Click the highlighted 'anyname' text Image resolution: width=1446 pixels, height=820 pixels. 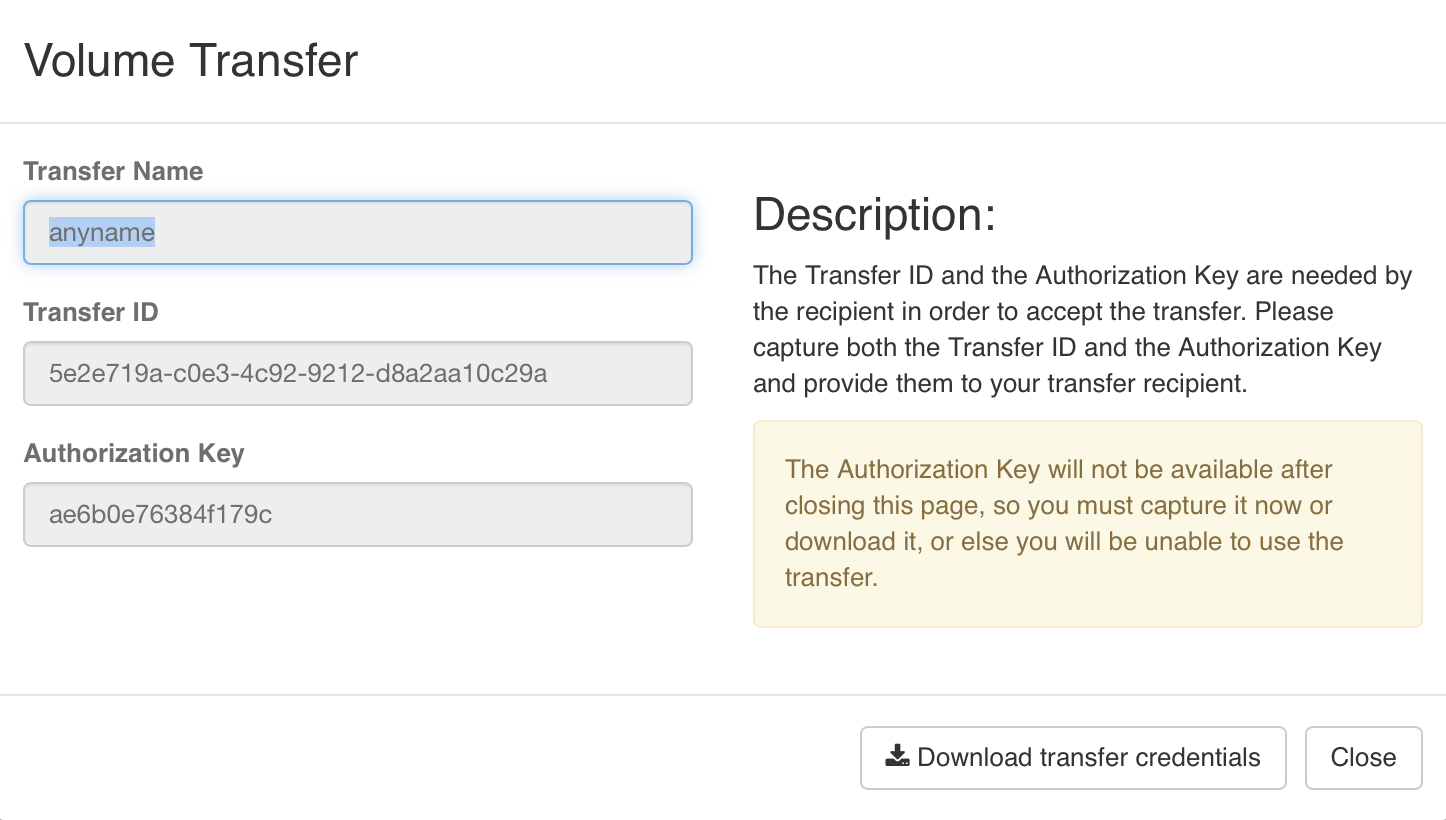pyautogui.click(x=102, y=233)
